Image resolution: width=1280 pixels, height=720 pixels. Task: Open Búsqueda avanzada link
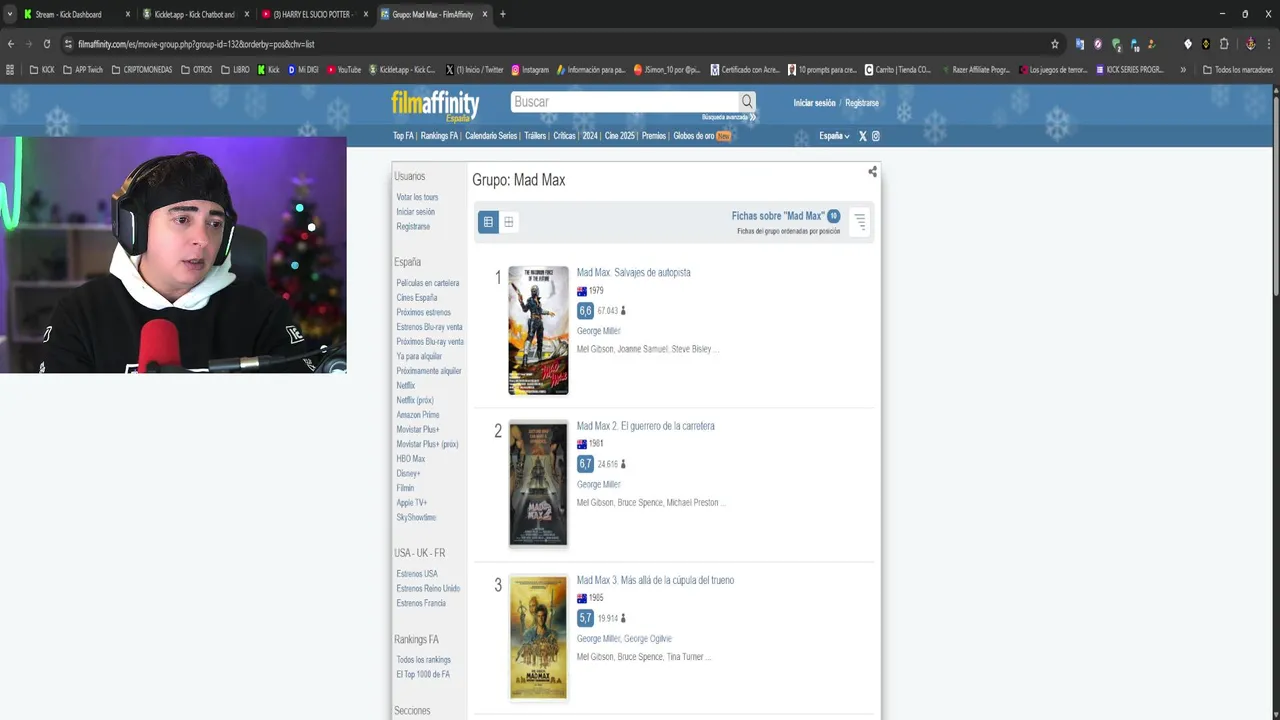pyautogui.click(x=729, y=118)
